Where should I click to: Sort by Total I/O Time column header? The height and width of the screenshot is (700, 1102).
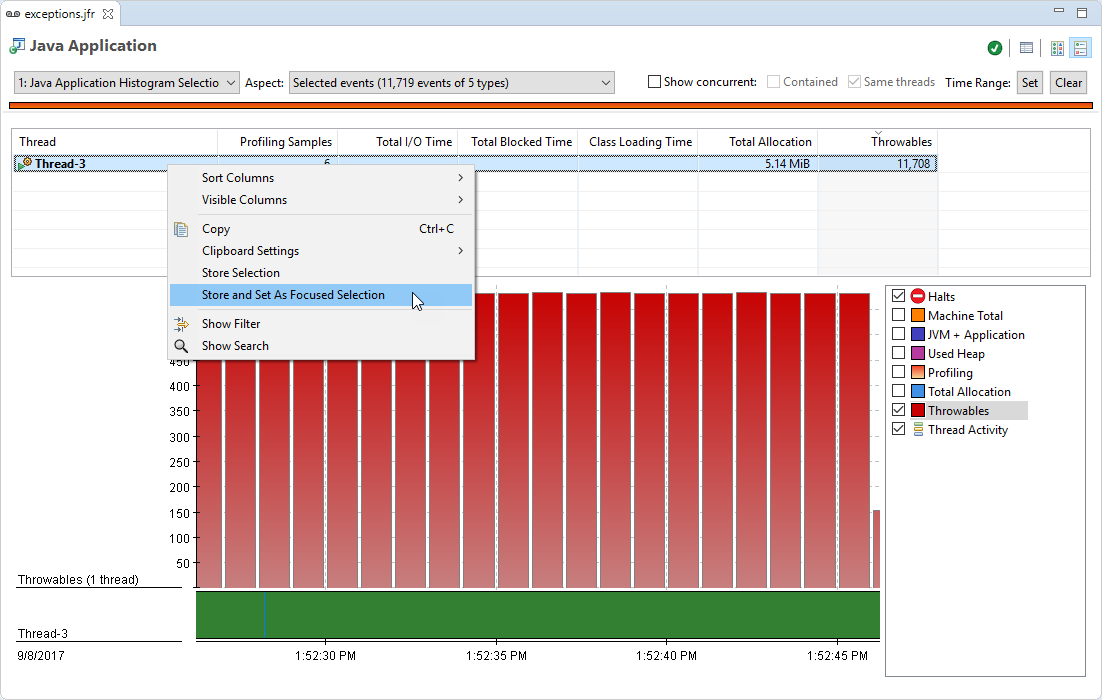coord(398,141)
